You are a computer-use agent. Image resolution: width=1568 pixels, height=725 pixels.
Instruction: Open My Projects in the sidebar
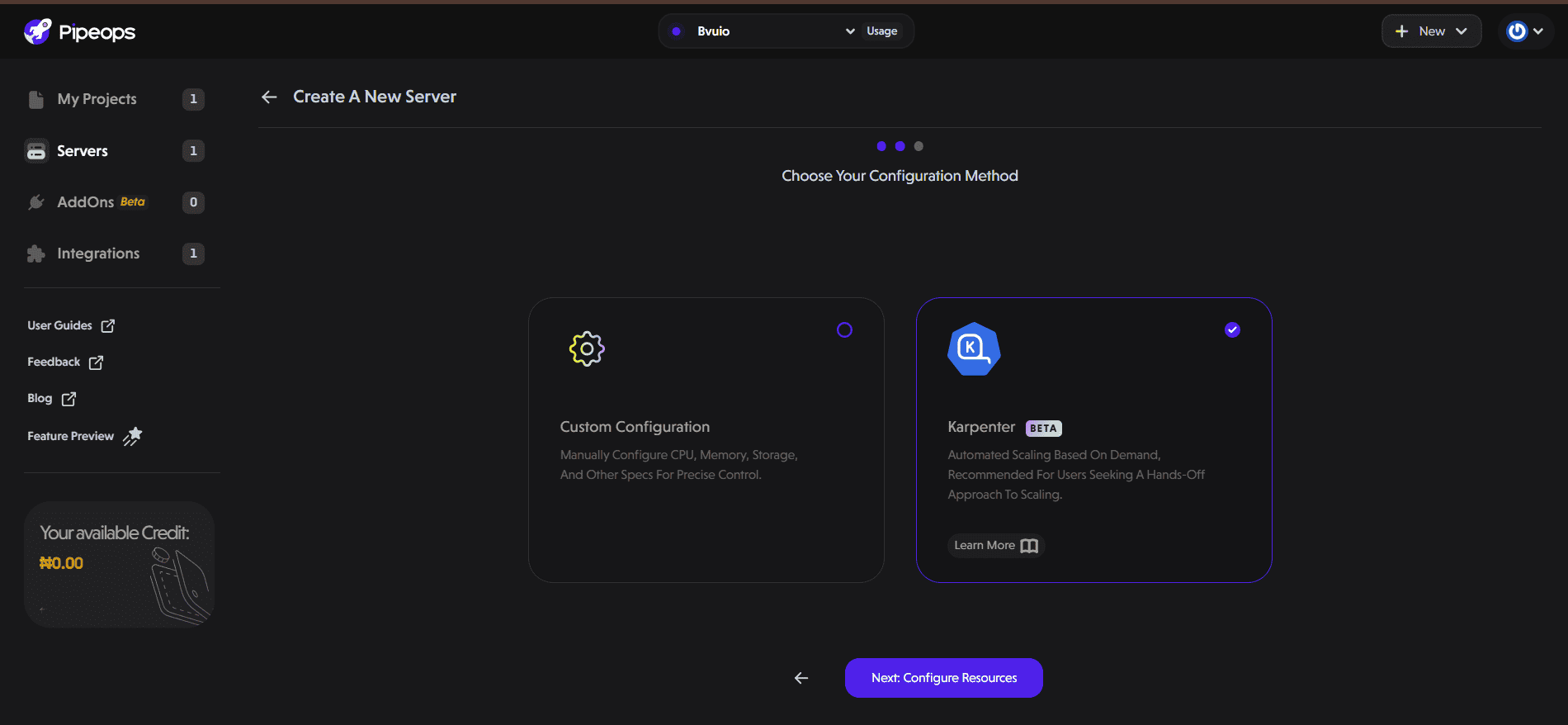115,99
